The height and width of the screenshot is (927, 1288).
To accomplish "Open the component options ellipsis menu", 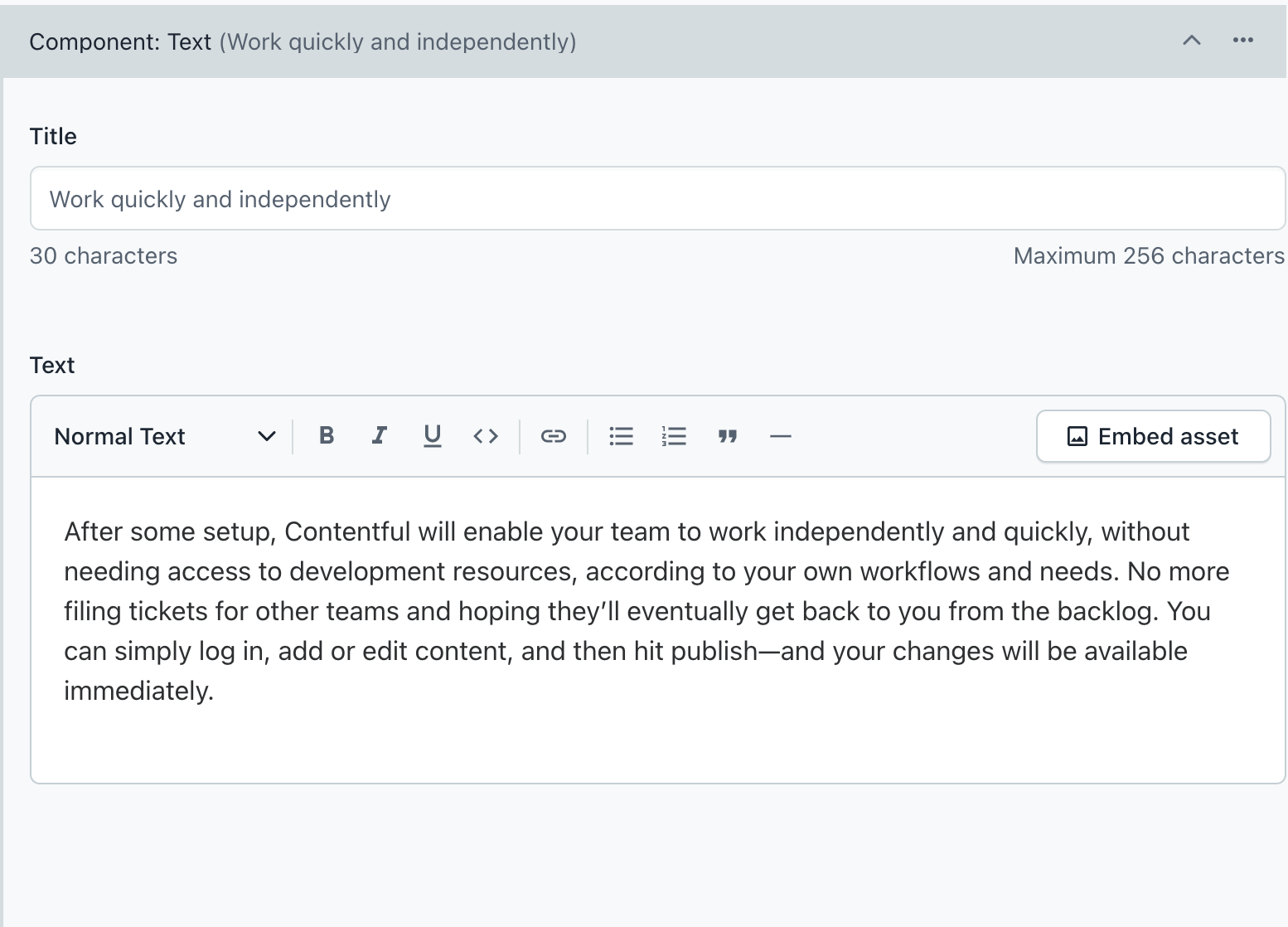I will 1242,40.
